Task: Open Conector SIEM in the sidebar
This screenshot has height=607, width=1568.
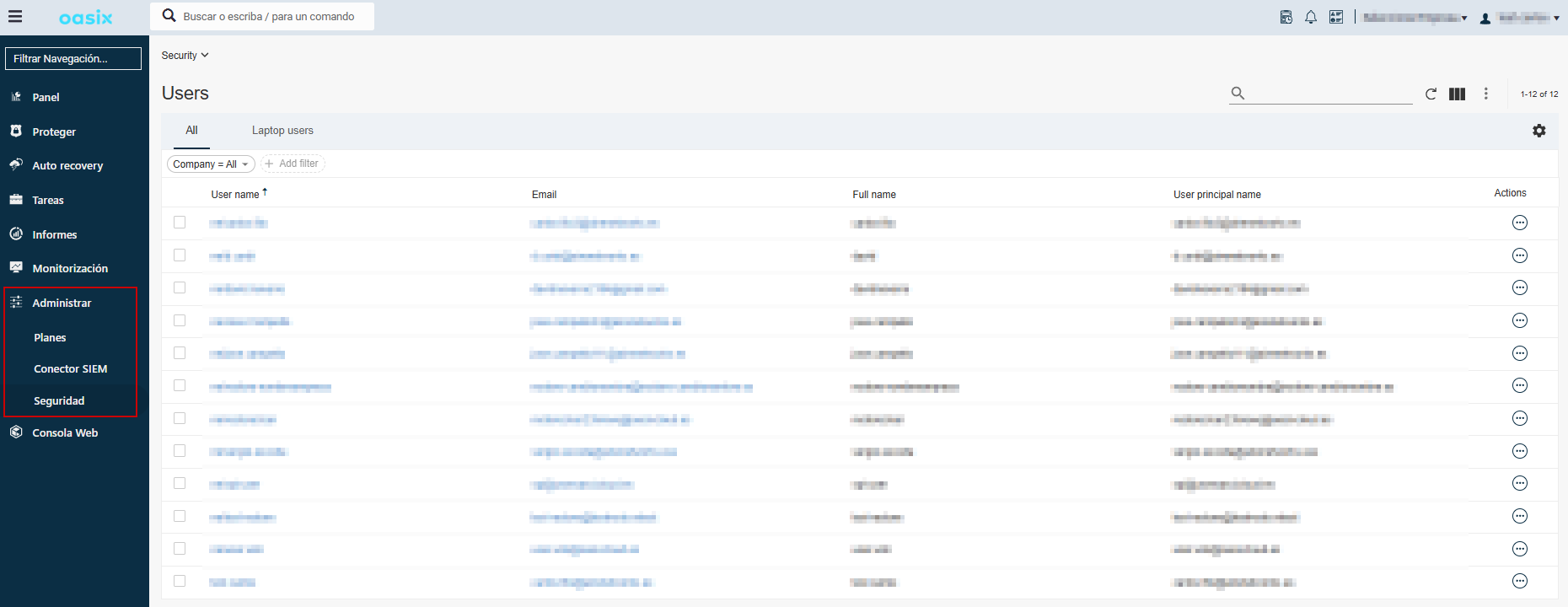Action: [71, 368]
